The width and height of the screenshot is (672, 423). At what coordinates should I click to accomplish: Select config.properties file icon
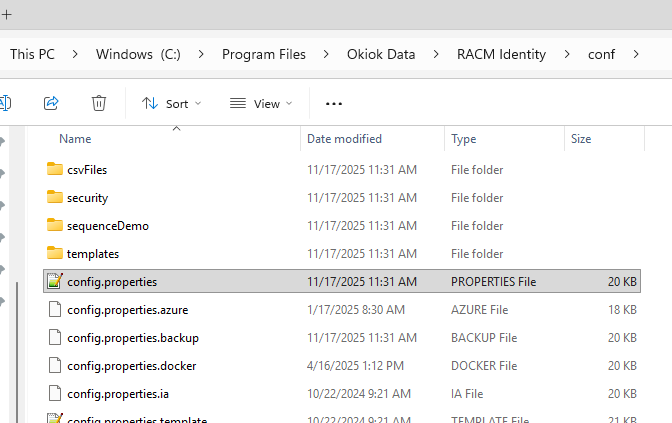[55, 282]
